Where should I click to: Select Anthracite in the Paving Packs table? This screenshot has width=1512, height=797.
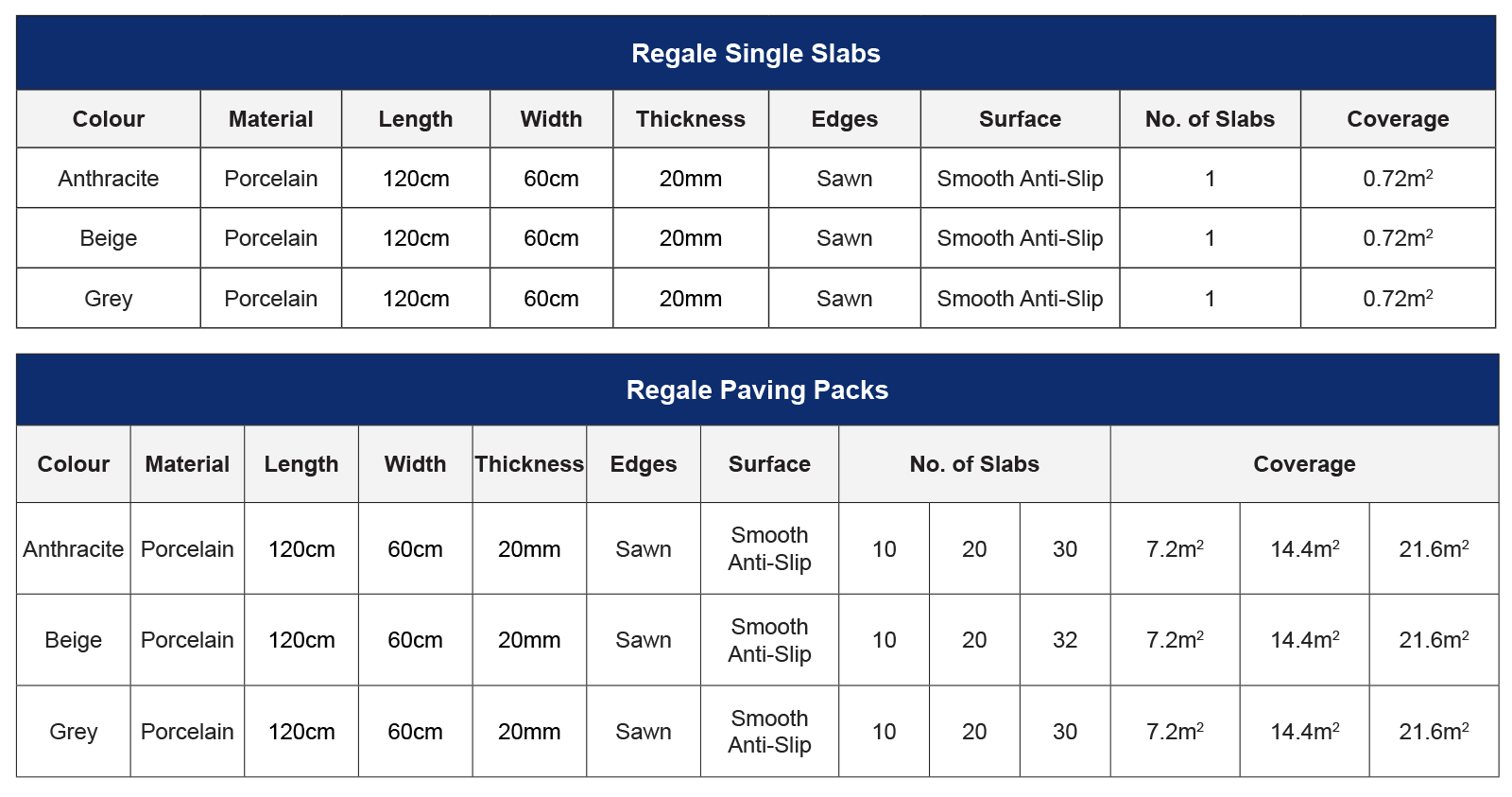pos(74,549)
